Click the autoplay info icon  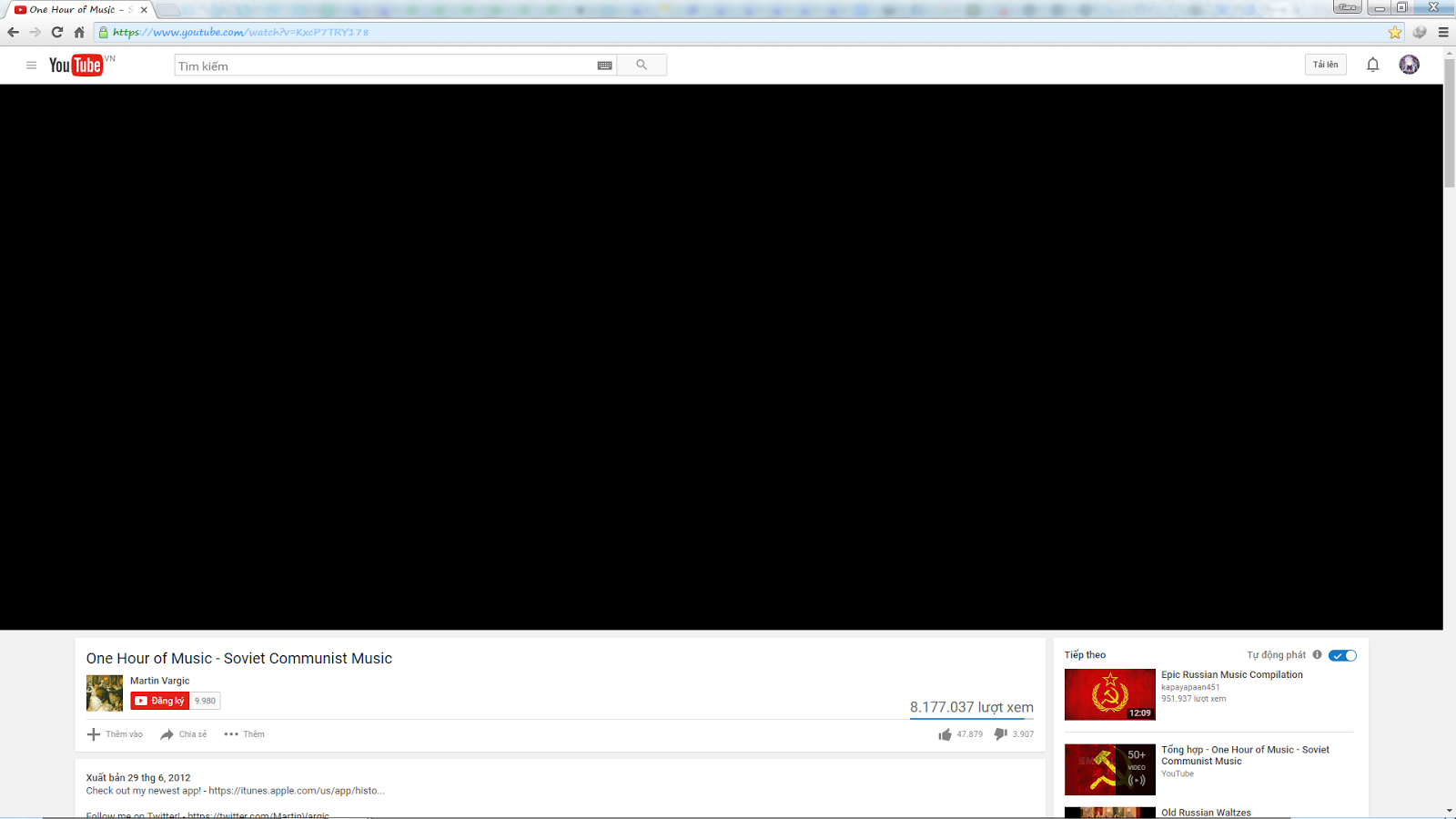pyautogui.click(x=1317, y=654)
